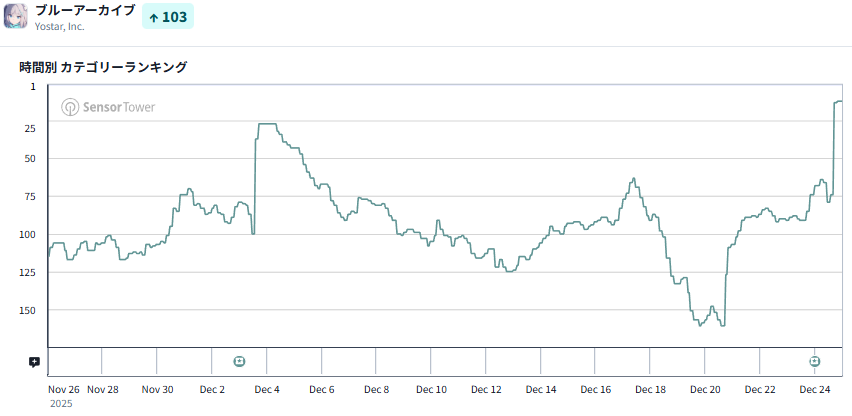Select the Nov 26 date label

[x=64, y=390]
